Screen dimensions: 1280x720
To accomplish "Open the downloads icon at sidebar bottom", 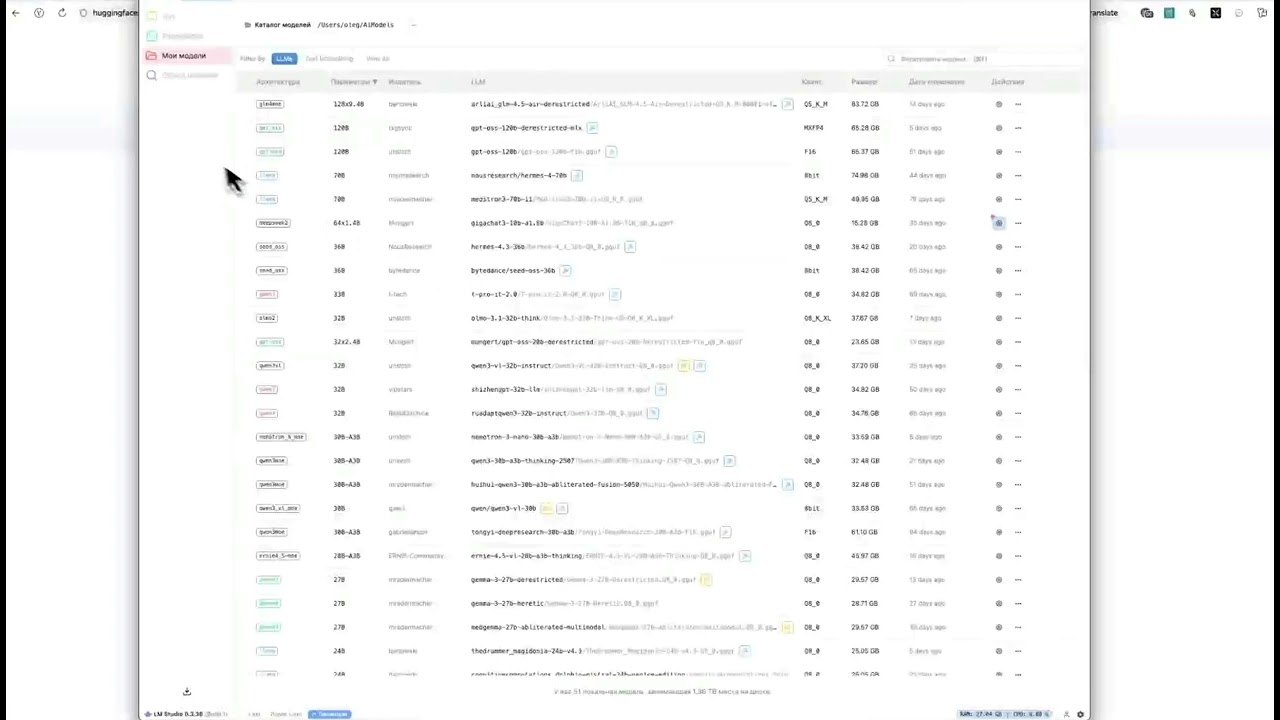I will click(187, 691).
